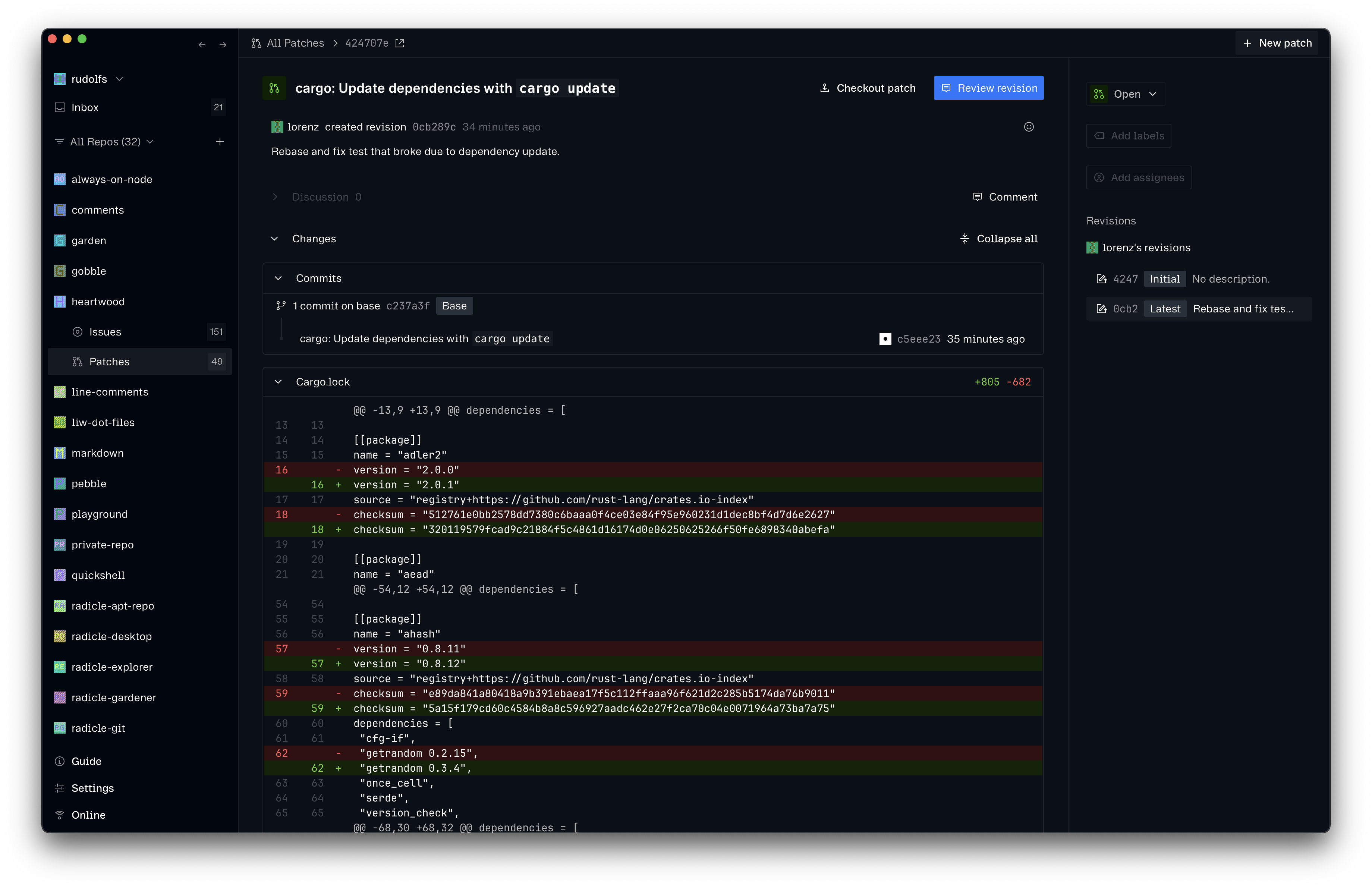Viewport: 1372px width, 888px height.
Task: Select the Patches item under heartwood
Action: pyautogui.click(x=109, y=362)
